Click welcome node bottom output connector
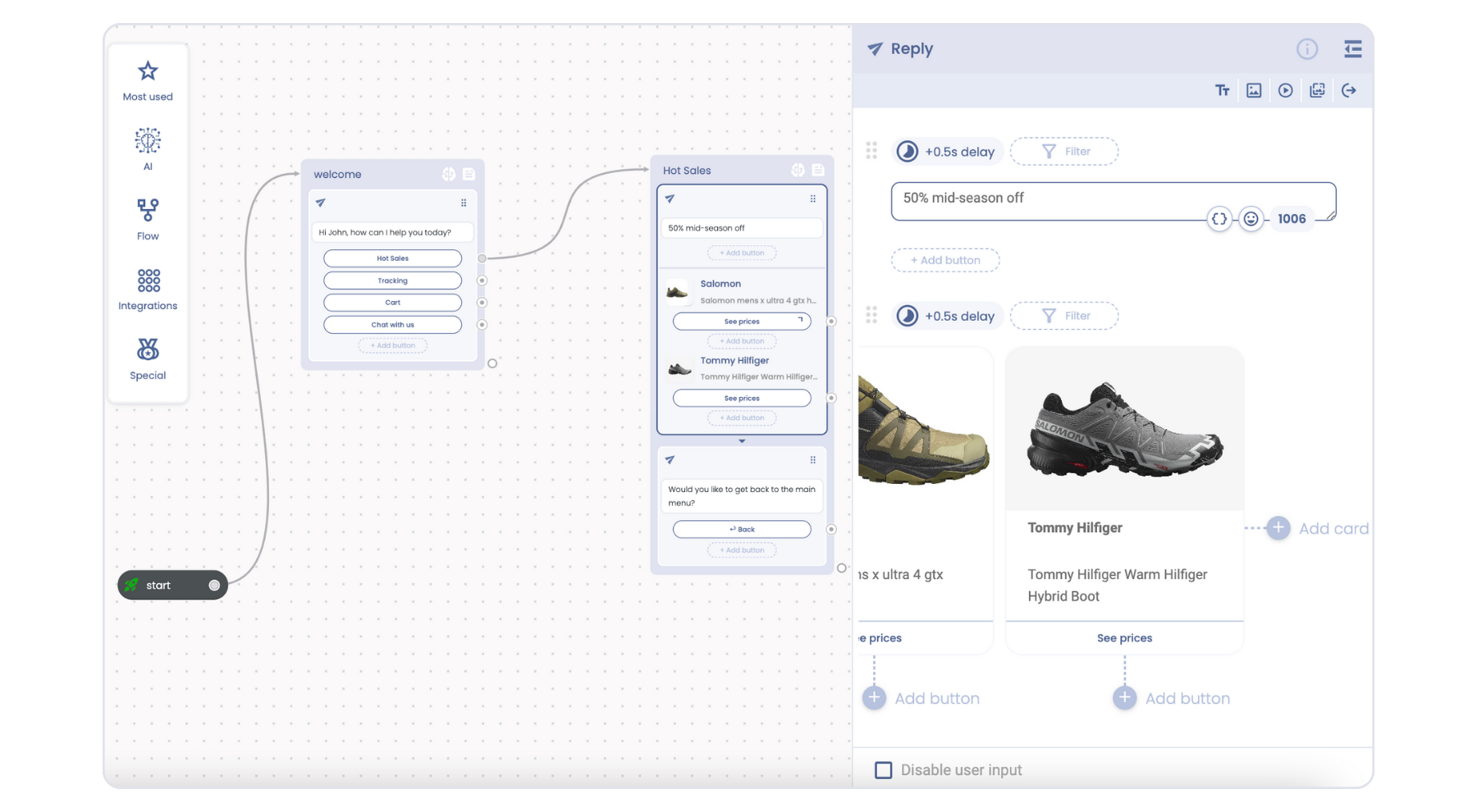 click(492, 363)
